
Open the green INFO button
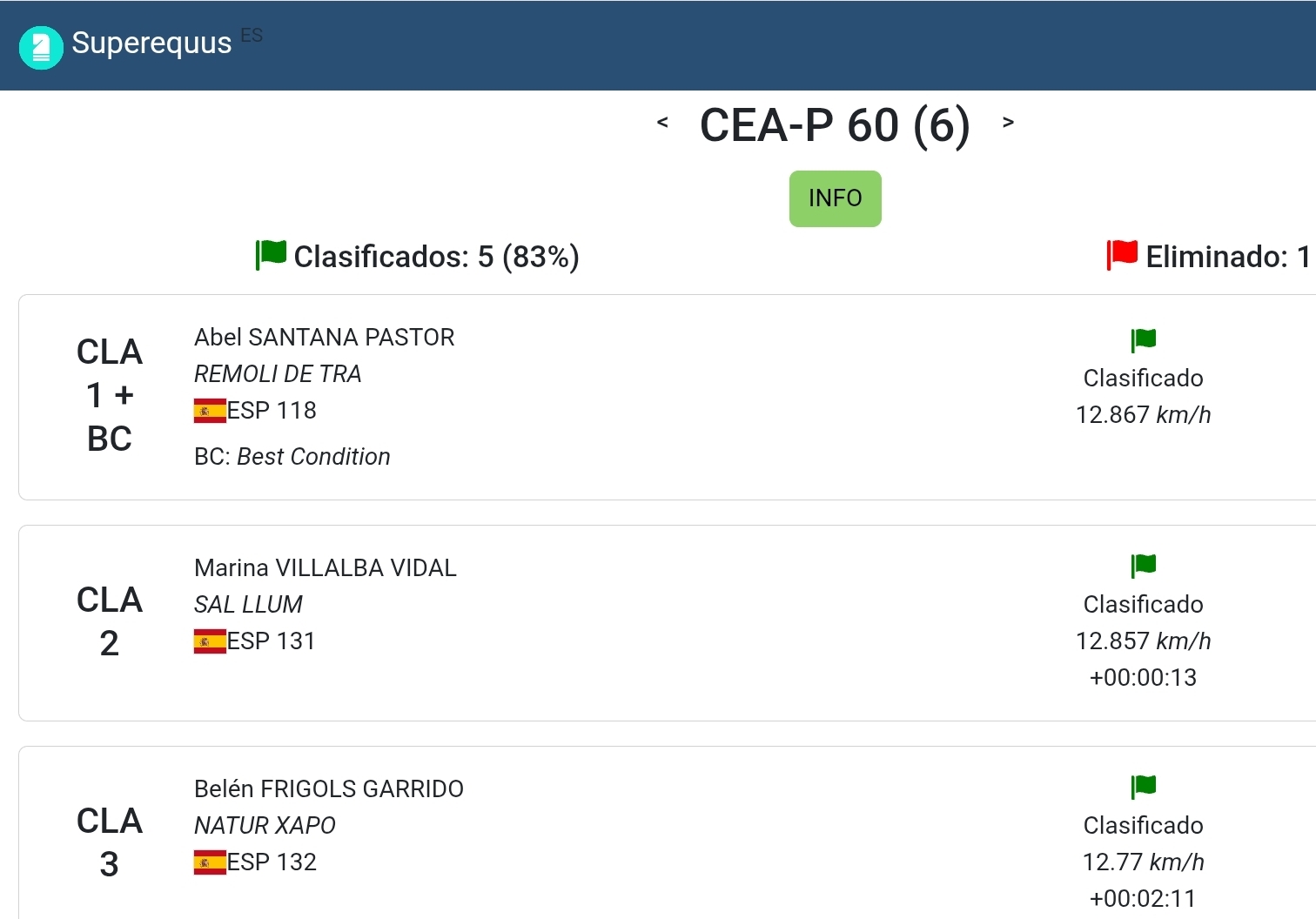click(836, 198)
